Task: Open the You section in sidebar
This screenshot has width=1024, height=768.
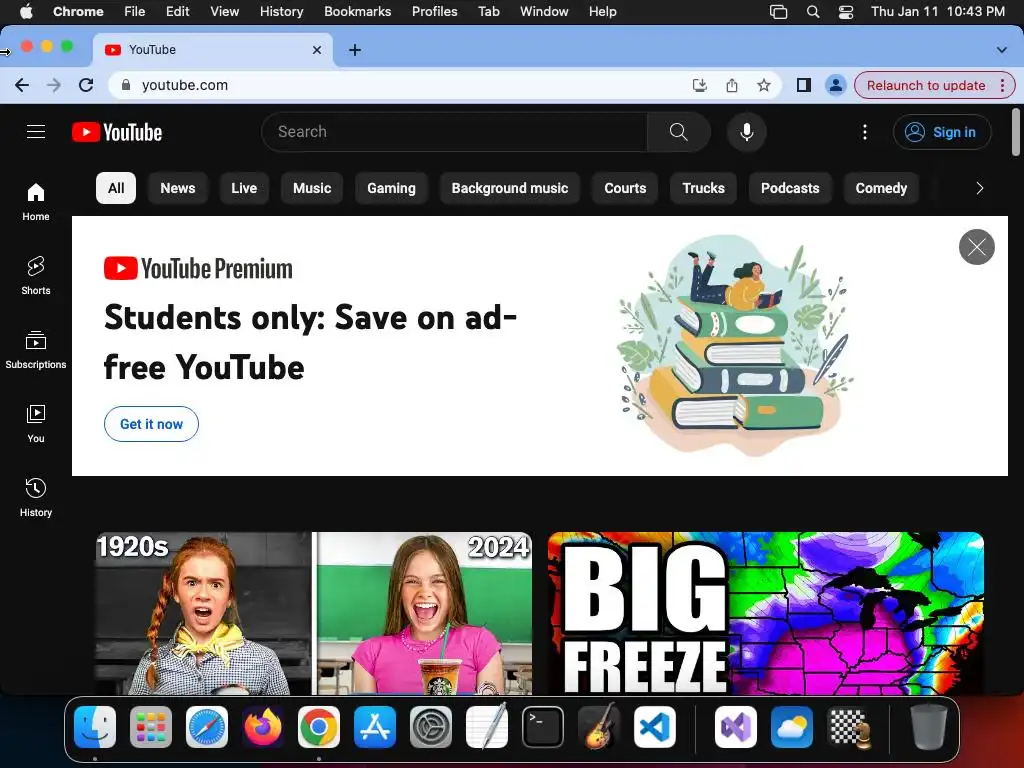Action: tap(36, 423)
